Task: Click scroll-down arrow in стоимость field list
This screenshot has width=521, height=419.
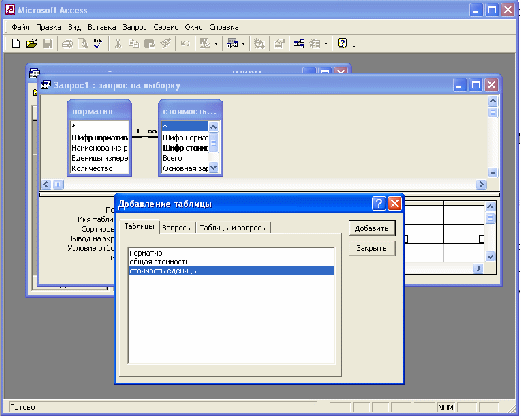Action: 214,168
